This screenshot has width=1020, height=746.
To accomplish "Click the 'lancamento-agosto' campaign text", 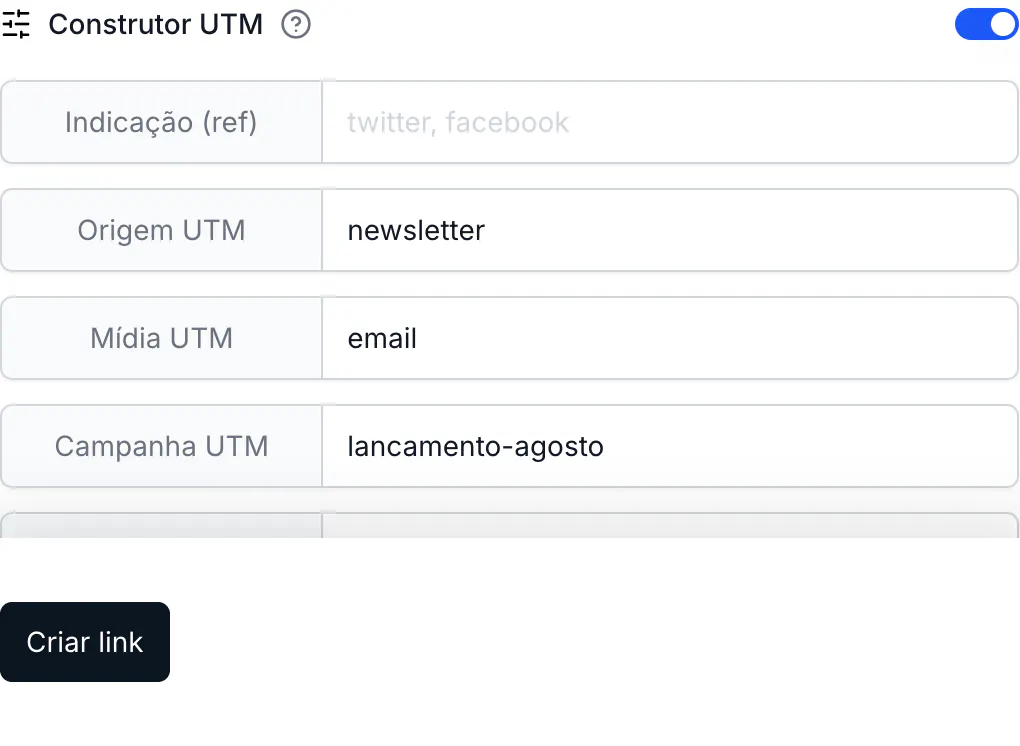I will pyautogui.click(x=476, y=447).
